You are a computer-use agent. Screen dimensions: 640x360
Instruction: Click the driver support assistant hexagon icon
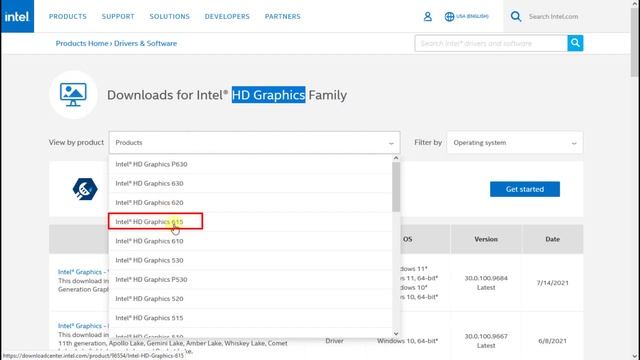(85, 189)
